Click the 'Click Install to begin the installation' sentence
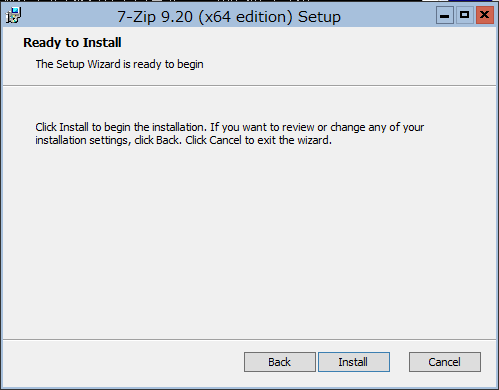Screen dimensions: 499x390 121,127
